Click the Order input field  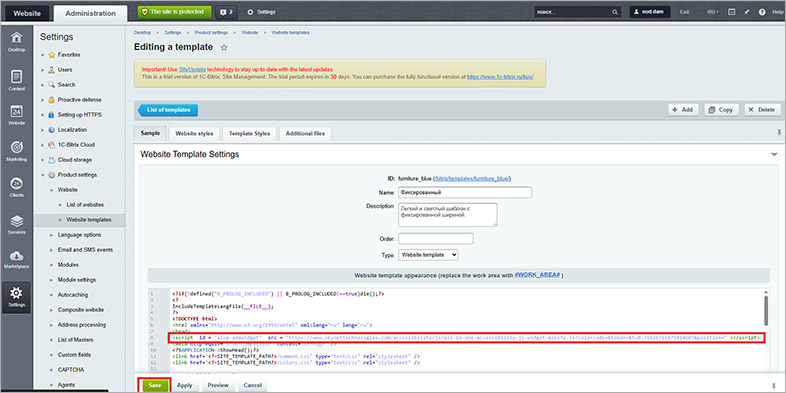436,239
